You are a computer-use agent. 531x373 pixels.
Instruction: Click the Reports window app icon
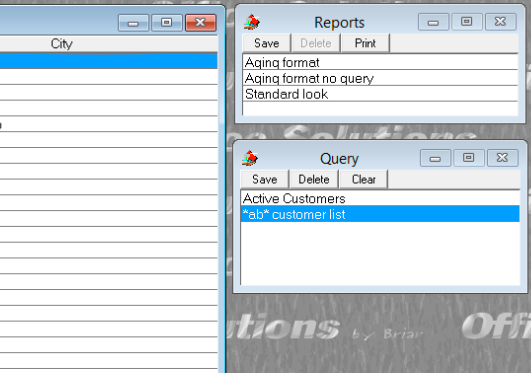(x=252, y=22)
